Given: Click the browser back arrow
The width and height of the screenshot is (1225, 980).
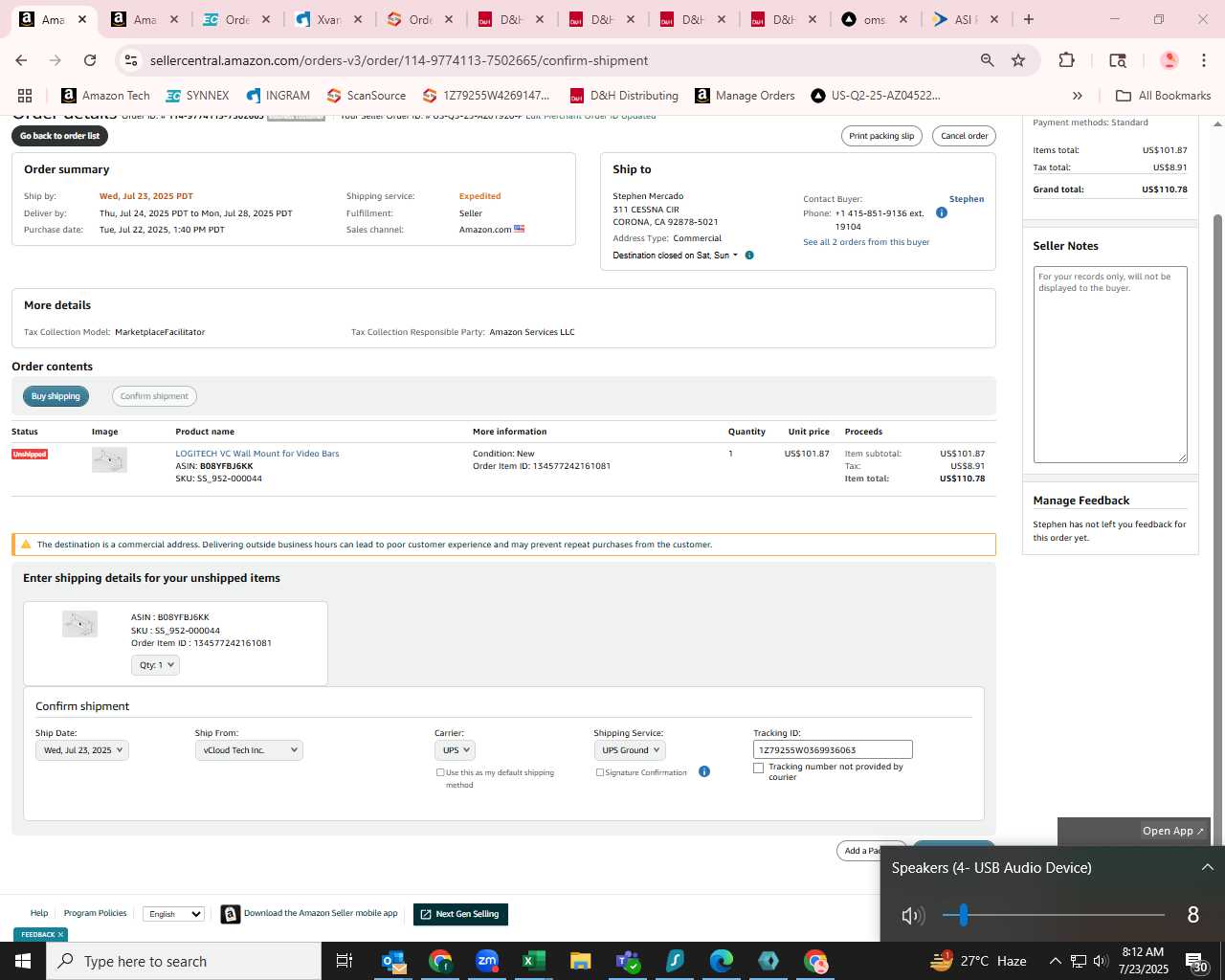Looking at the screenshot, I should pos(21,60).
